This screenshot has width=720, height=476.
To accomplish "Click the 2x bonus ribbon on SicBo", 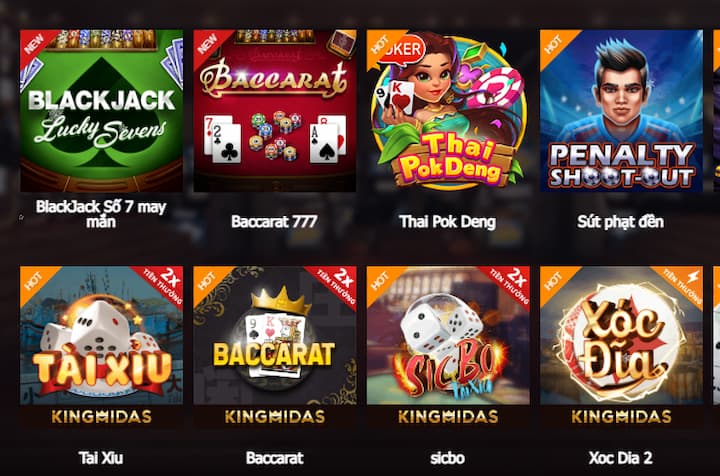I will (509, 285).
